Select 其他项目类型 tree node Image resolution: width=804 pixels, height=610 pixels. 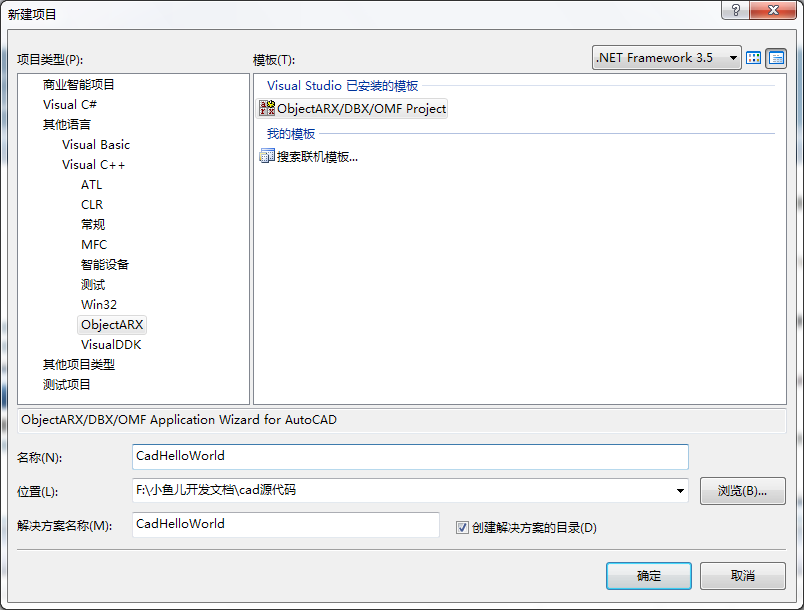tap(78, 364)
